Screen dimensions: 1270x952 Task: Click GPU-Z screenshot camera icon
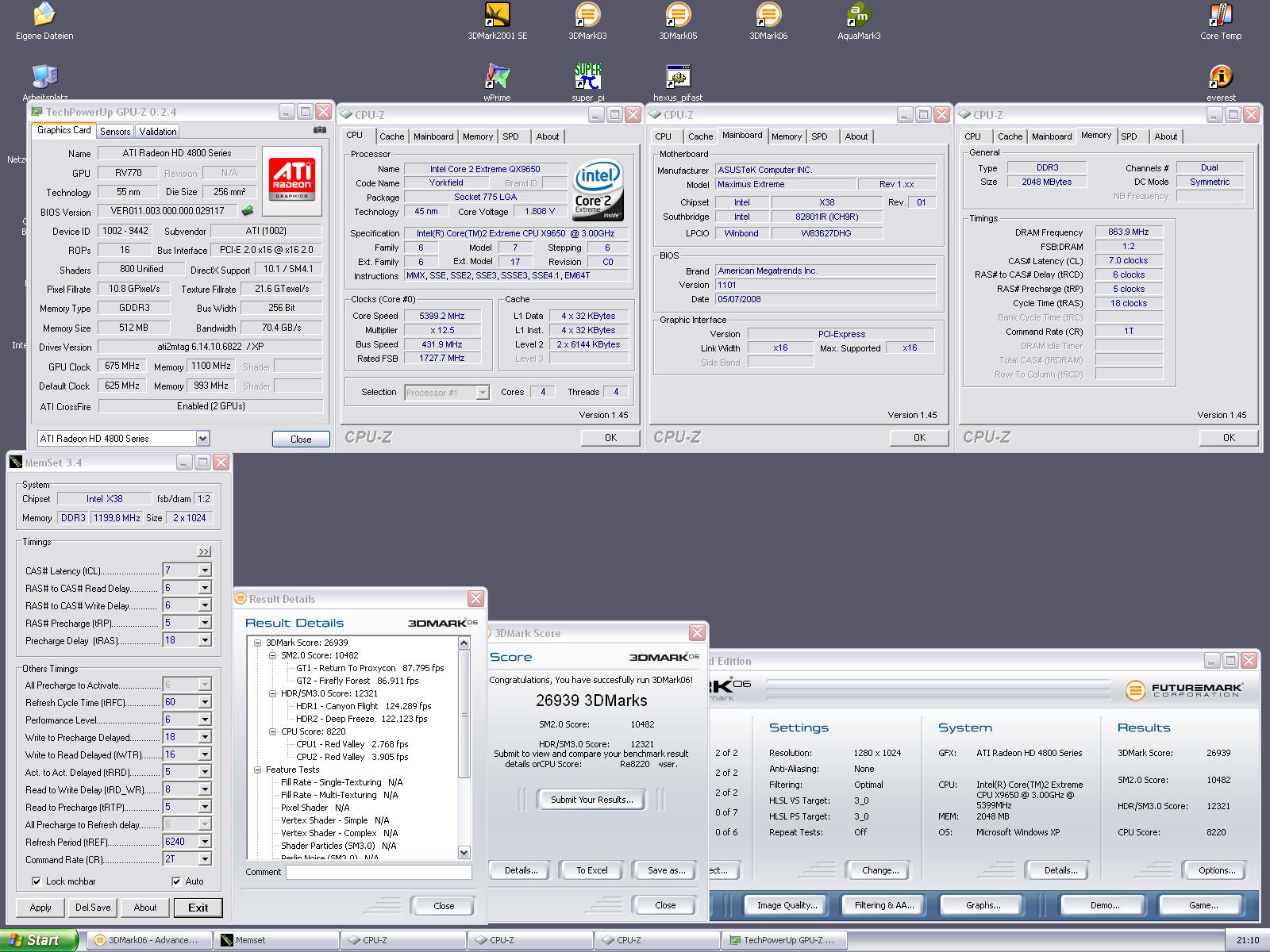[319, 129]
